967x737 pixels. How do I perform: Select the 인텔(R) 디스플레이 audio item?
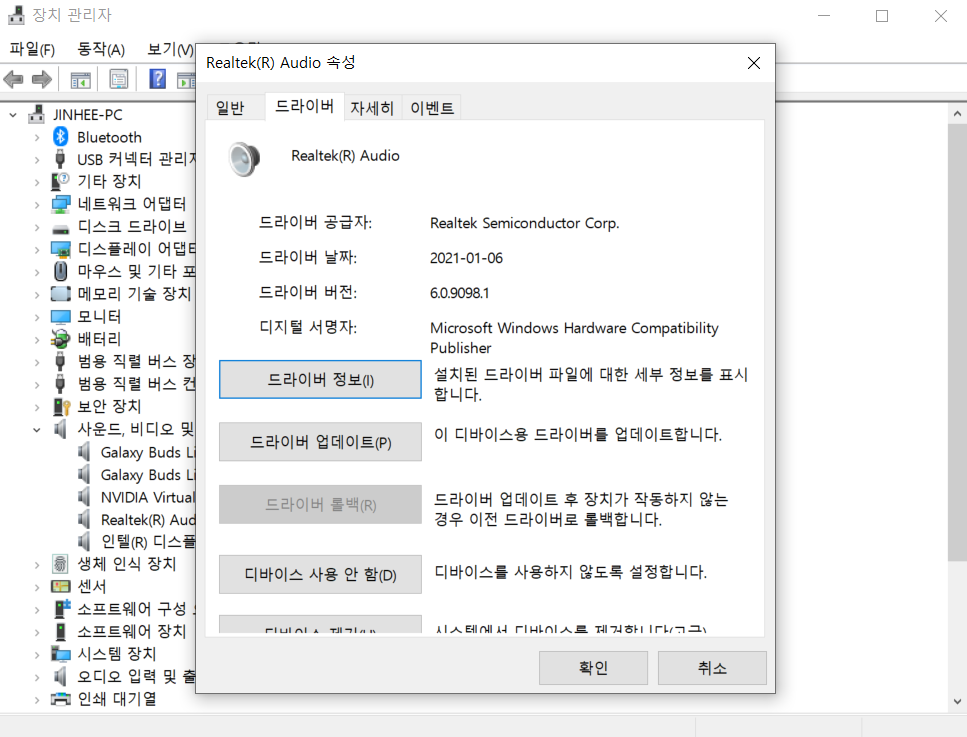pos(148,541)
